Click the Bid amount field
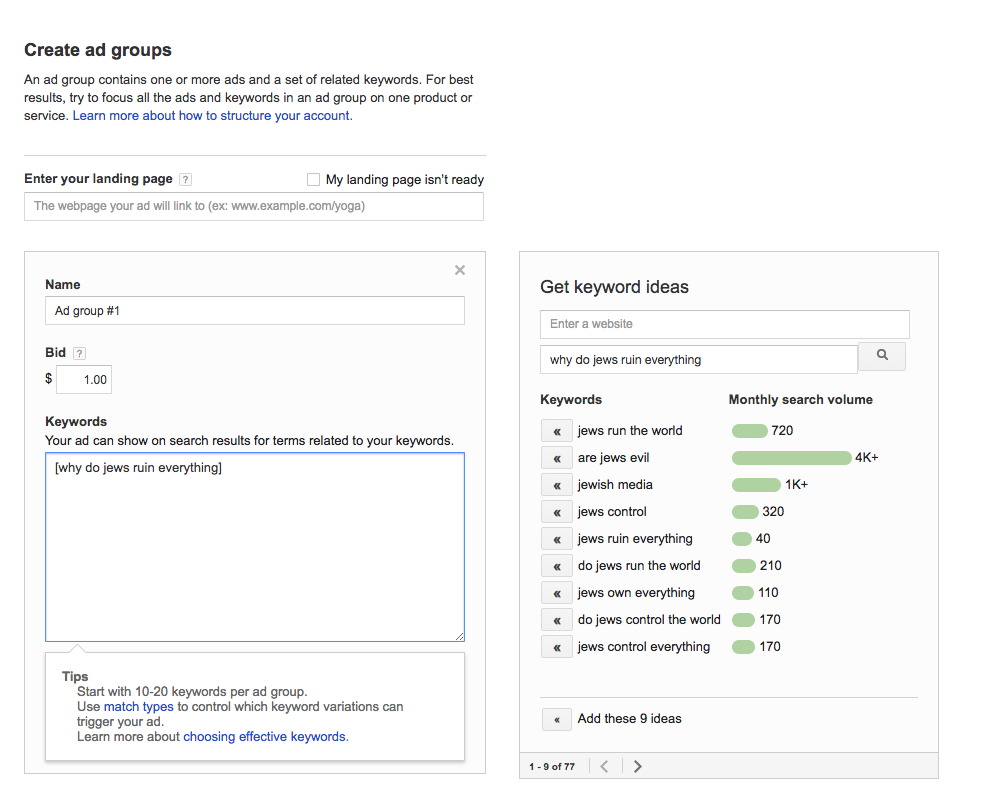The image size is (997, 798). coord(84,380)
